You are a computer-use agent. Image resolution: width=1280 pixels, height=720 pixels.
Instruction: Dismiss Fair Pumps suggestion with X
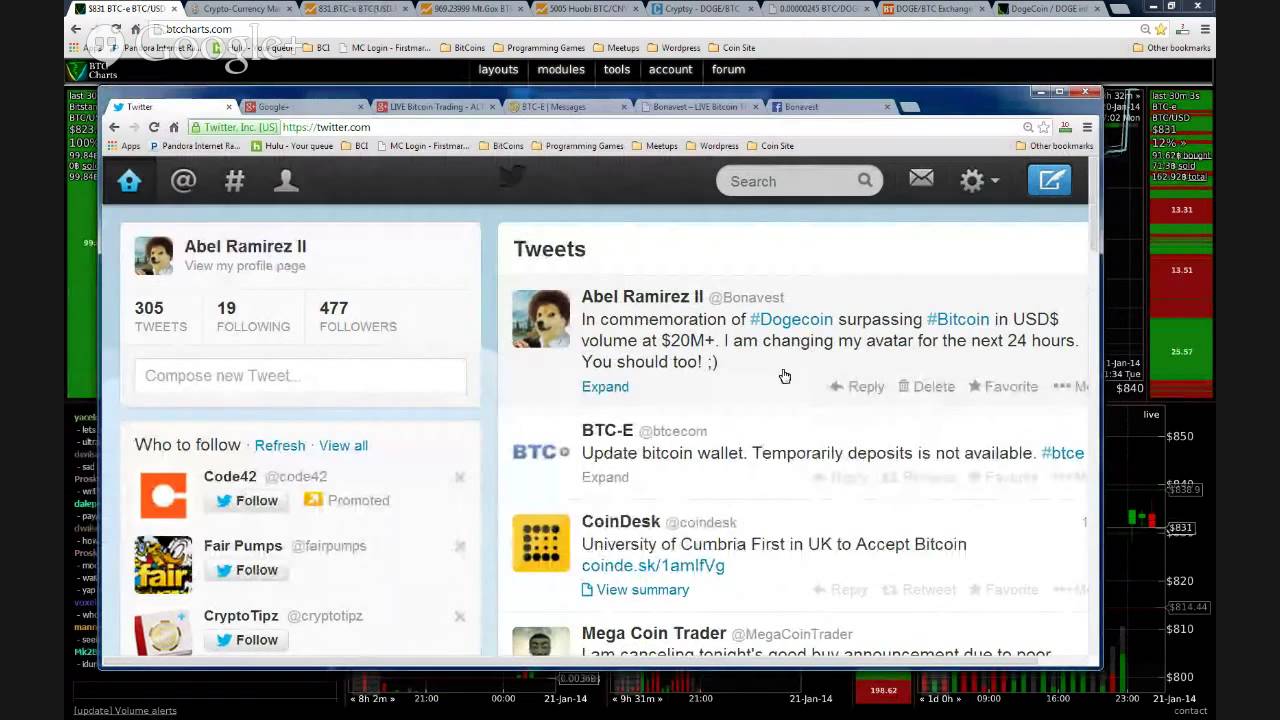pos(460,546)
